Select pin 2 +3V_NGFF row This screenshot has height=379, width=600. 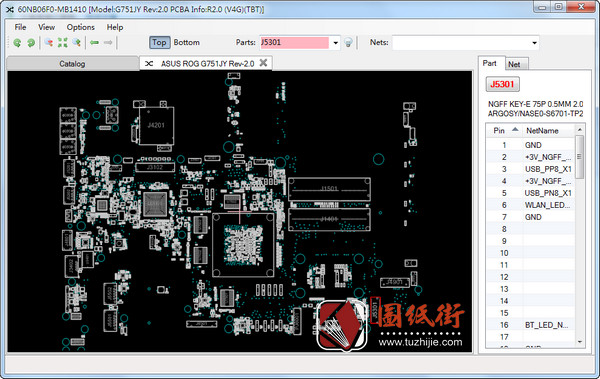click(530, 157)
